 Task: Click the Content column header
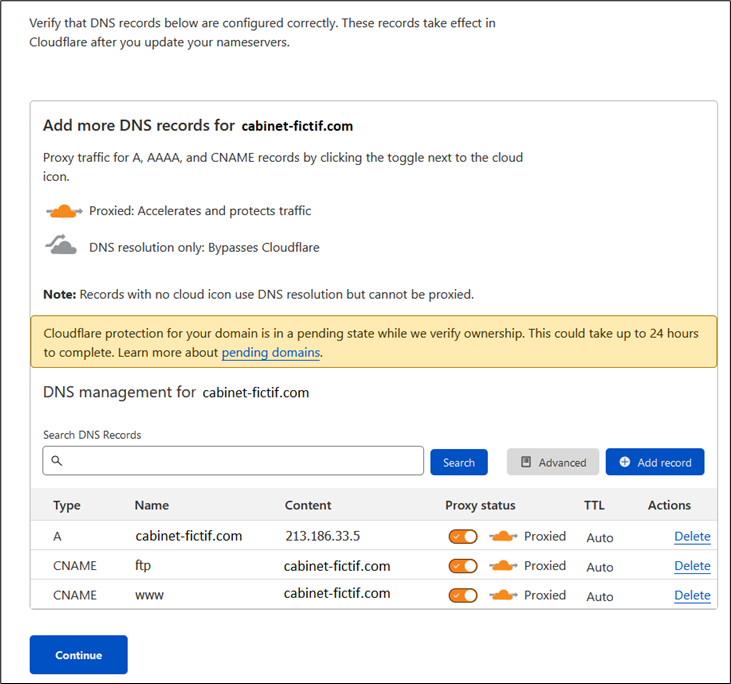308,505
